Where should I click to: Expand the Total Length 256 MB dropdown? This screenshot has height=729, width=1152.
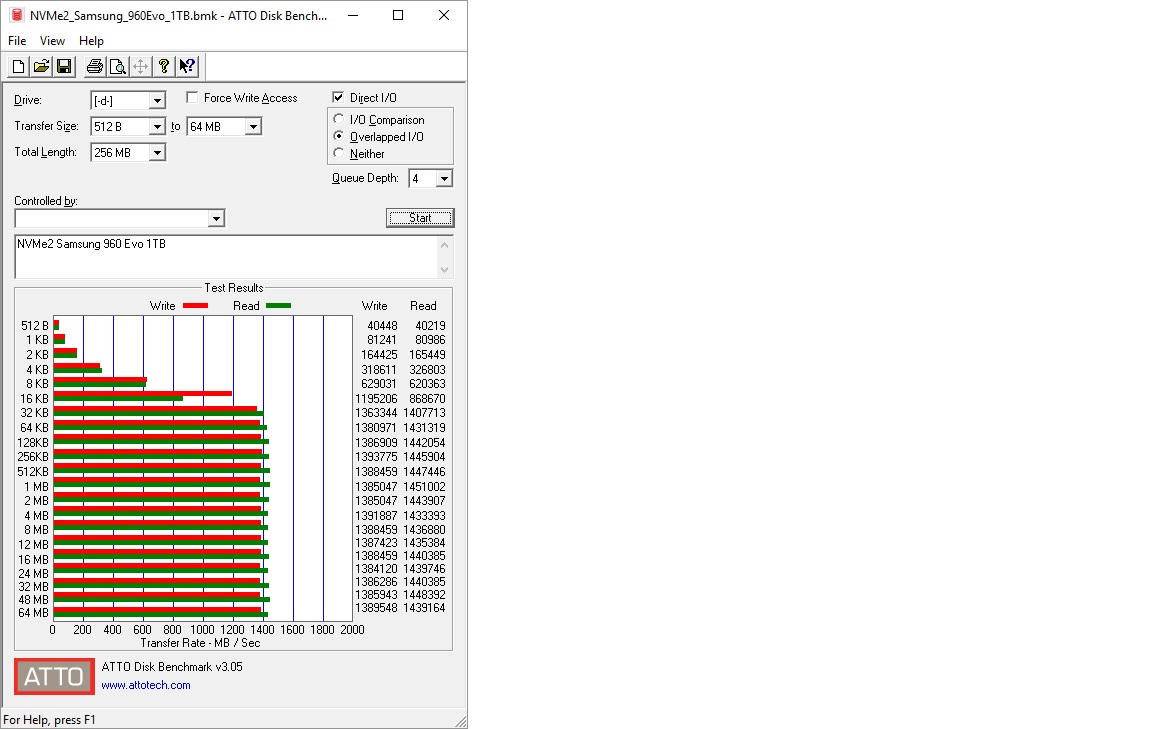point(157,153)
